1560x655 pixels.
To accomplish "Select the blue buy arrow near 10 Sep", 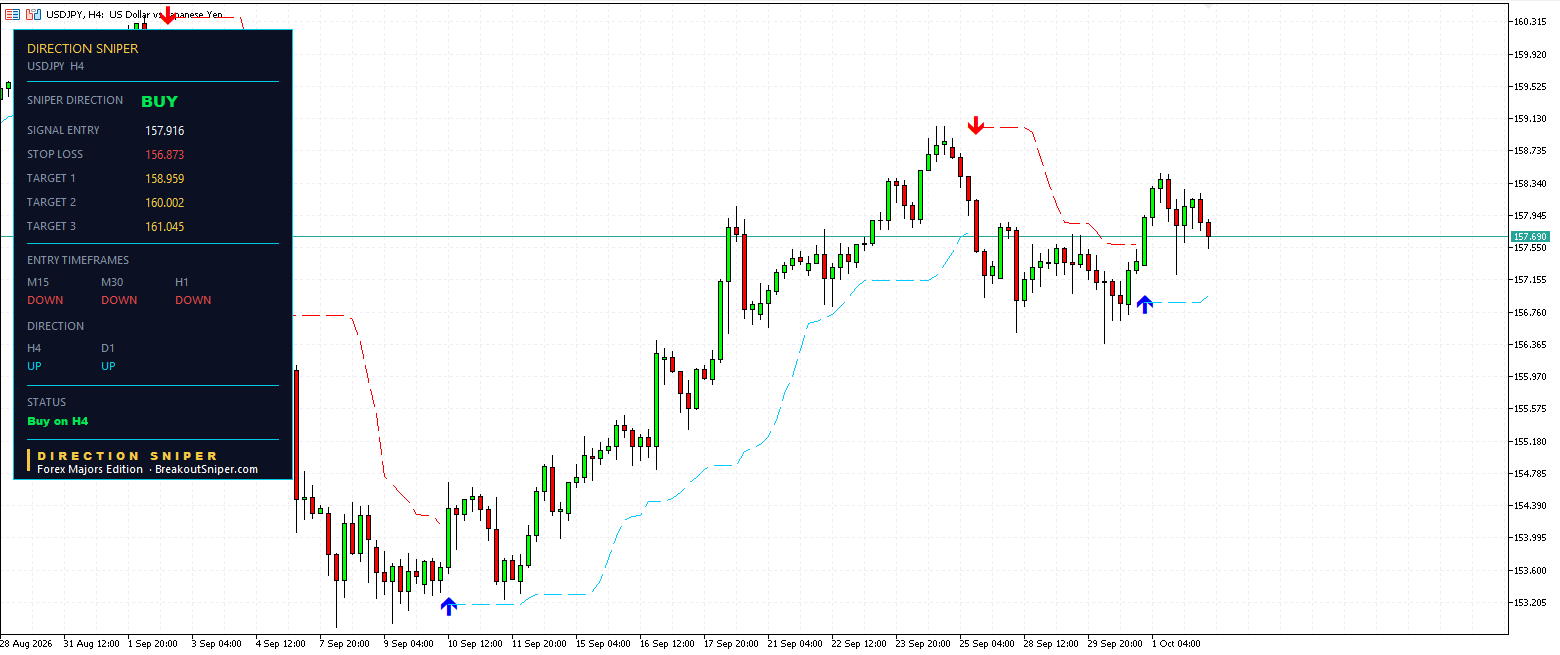I will [449, 605].
